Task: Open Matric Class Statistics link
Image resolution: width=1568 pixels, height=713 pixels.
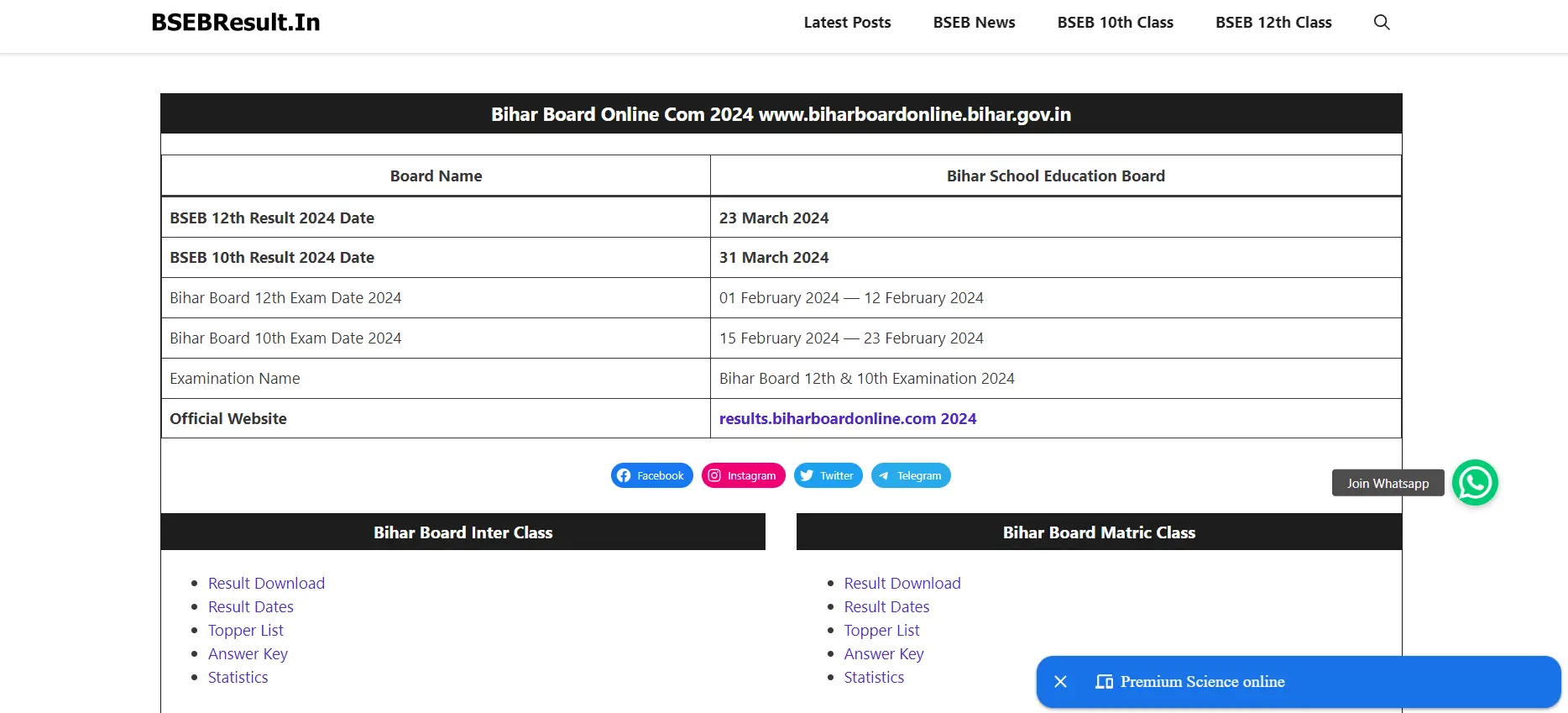Action: pos(874,677)
